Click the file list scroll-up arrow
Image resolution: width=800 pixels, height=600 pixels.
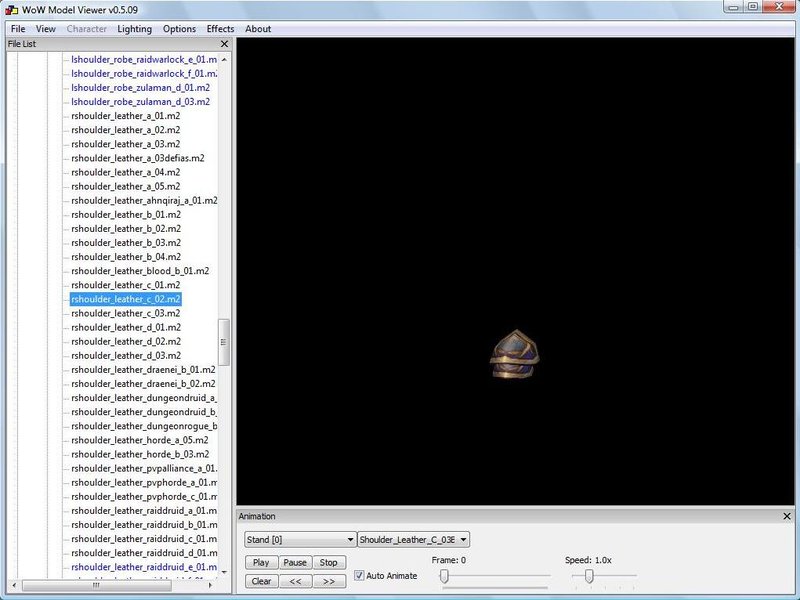[x=224, y=59]
